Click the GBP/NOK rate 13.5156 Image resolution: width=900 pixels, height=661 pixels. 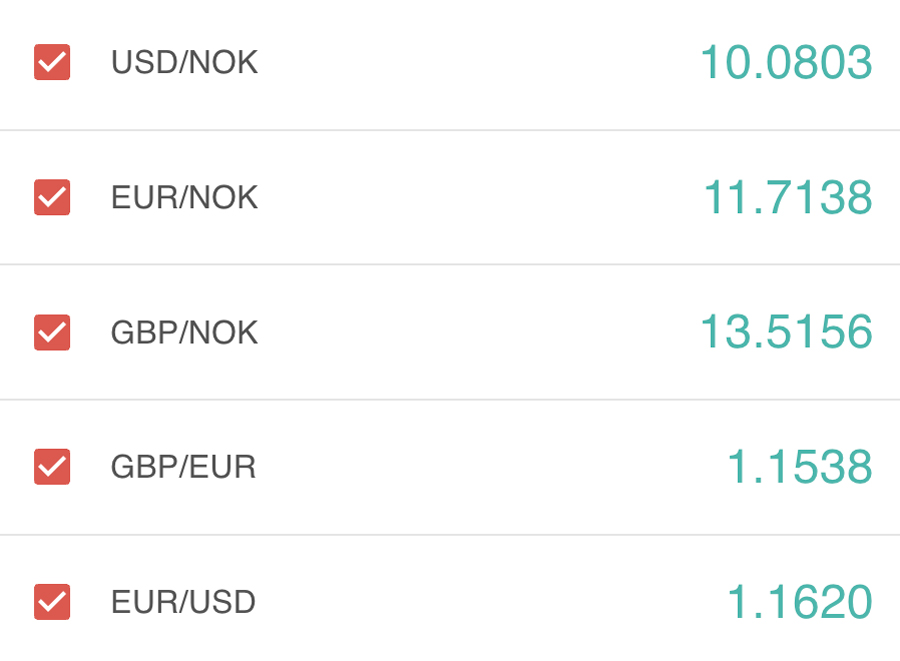785,332
